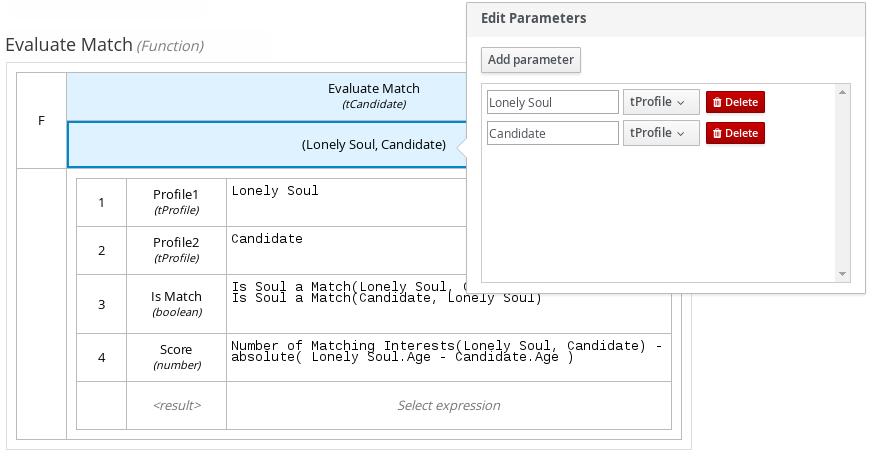This screenshot has height=458, width=883.
Task: Select the Is Match boolean cell
Action: tap(176, 304)
